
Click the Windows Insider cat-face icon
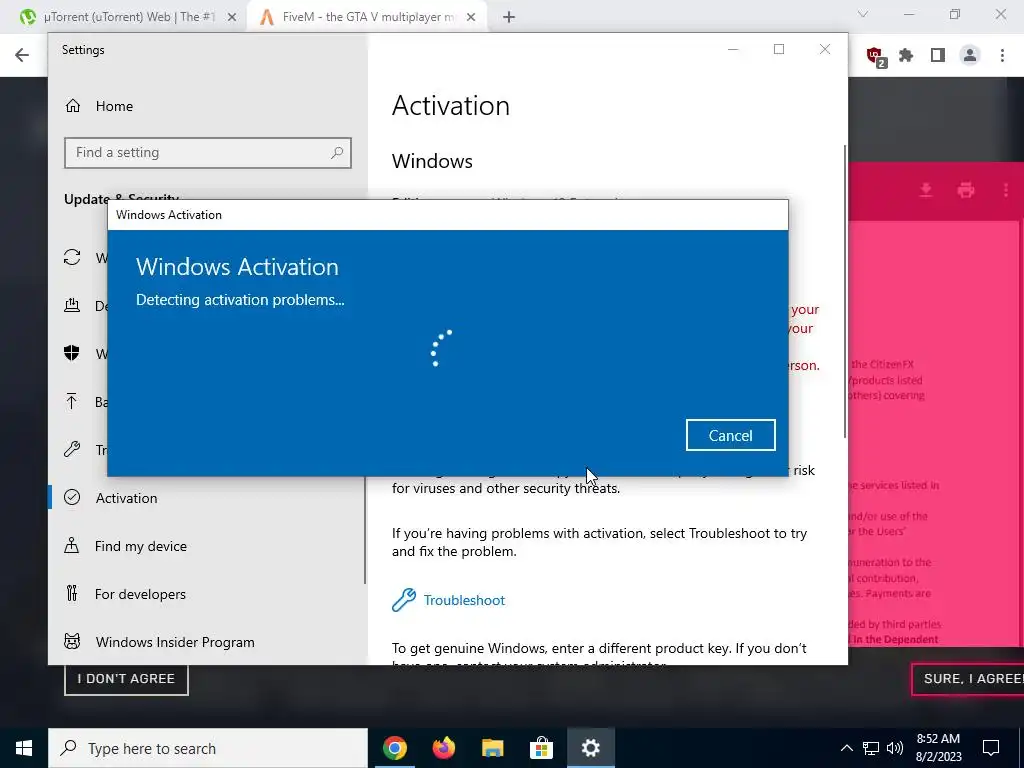coord(72,641)
